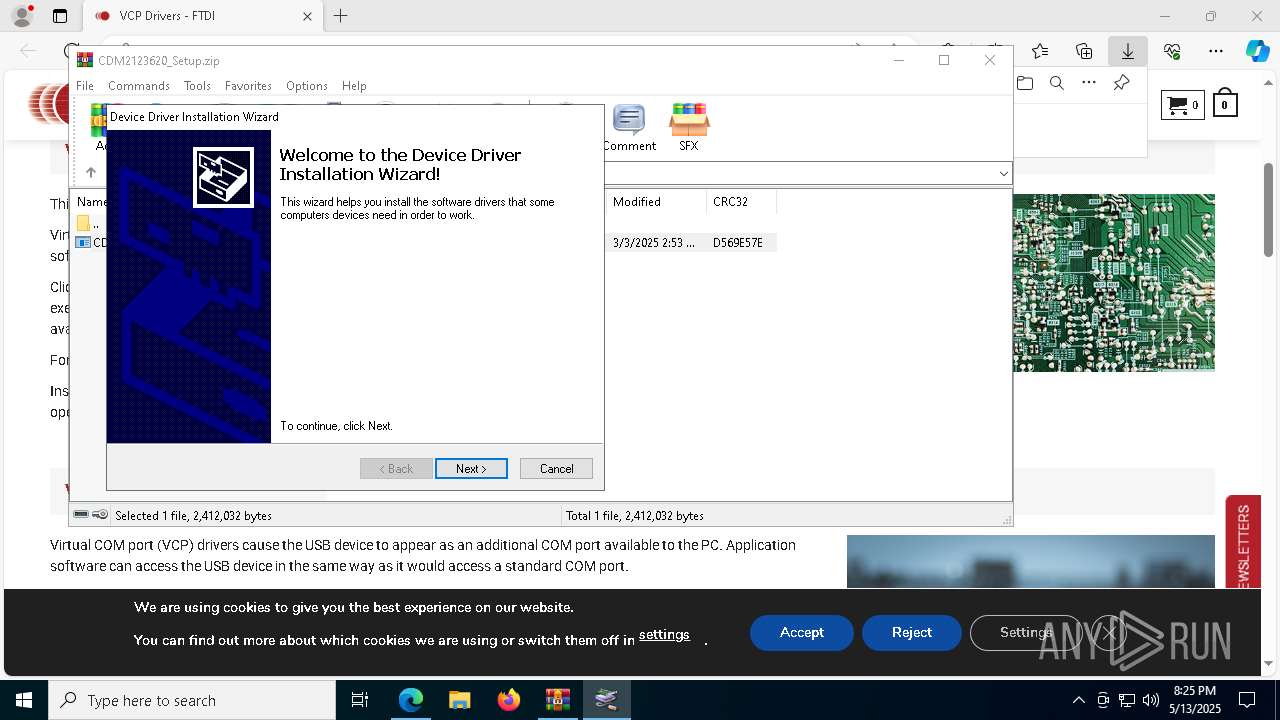Image resolution: width=1280 pixels, height=720 pixels.
Task: Open the notification center
Action: [1247, 700]
